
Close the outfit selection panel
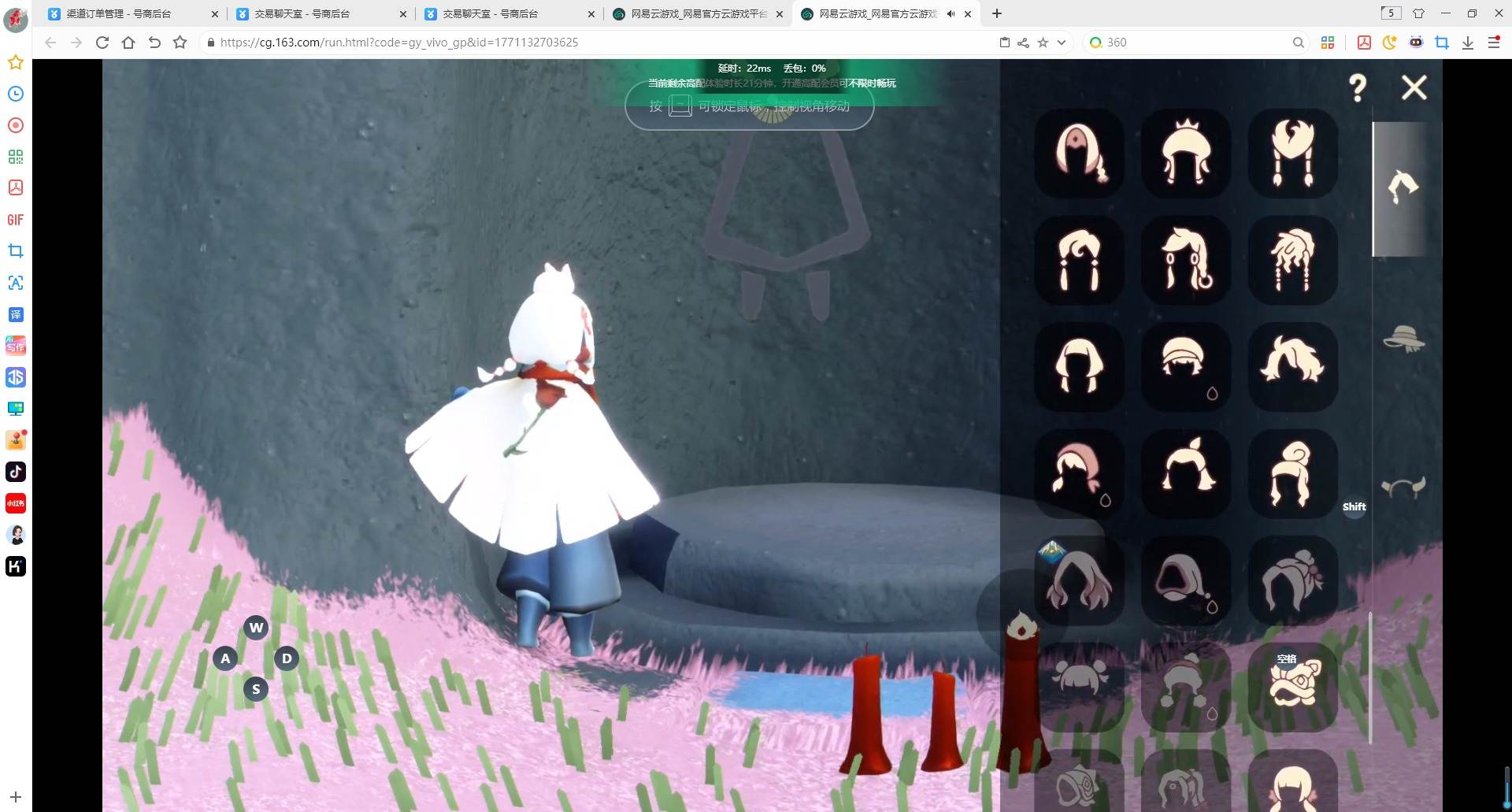(x=1414, y=87)
